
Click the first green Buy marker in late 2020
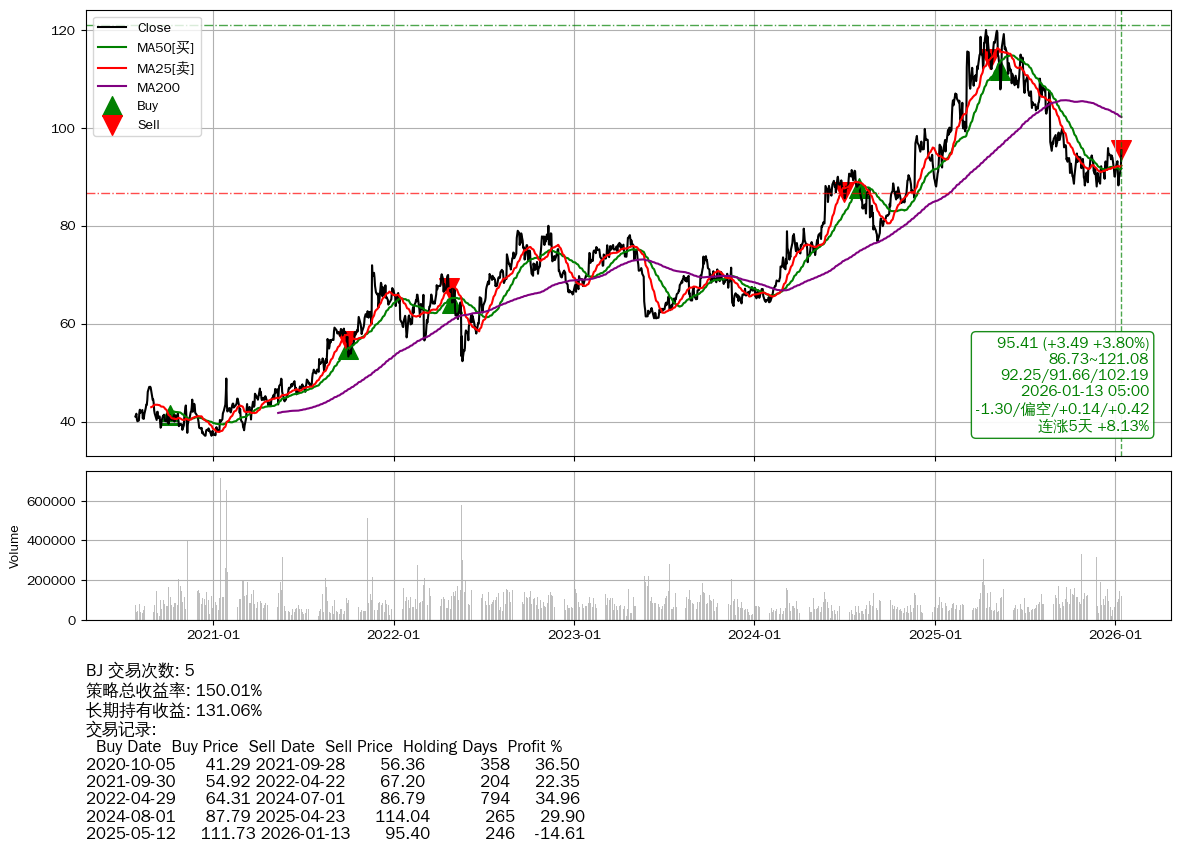tap(171, 416)
